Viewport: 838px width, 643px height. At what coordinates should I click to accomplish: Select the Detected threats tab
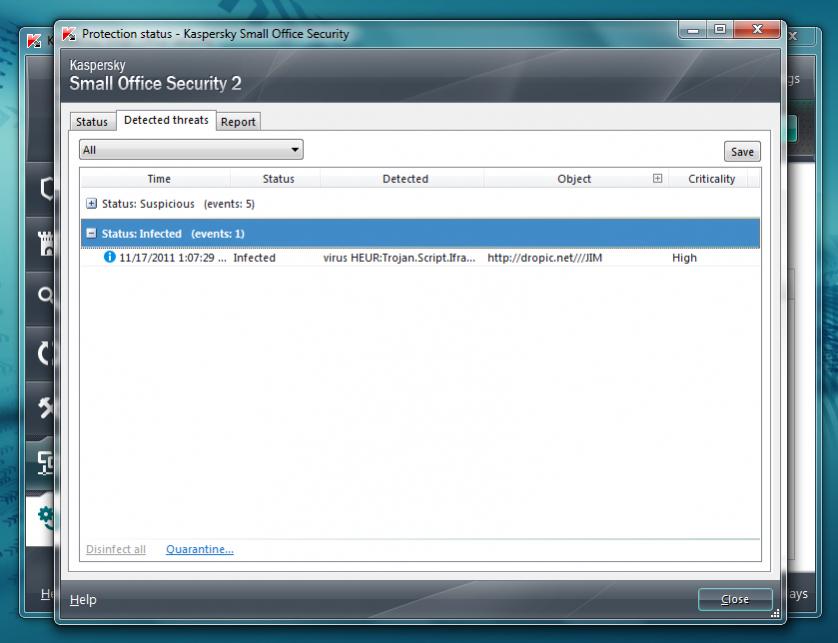[166, 120]
